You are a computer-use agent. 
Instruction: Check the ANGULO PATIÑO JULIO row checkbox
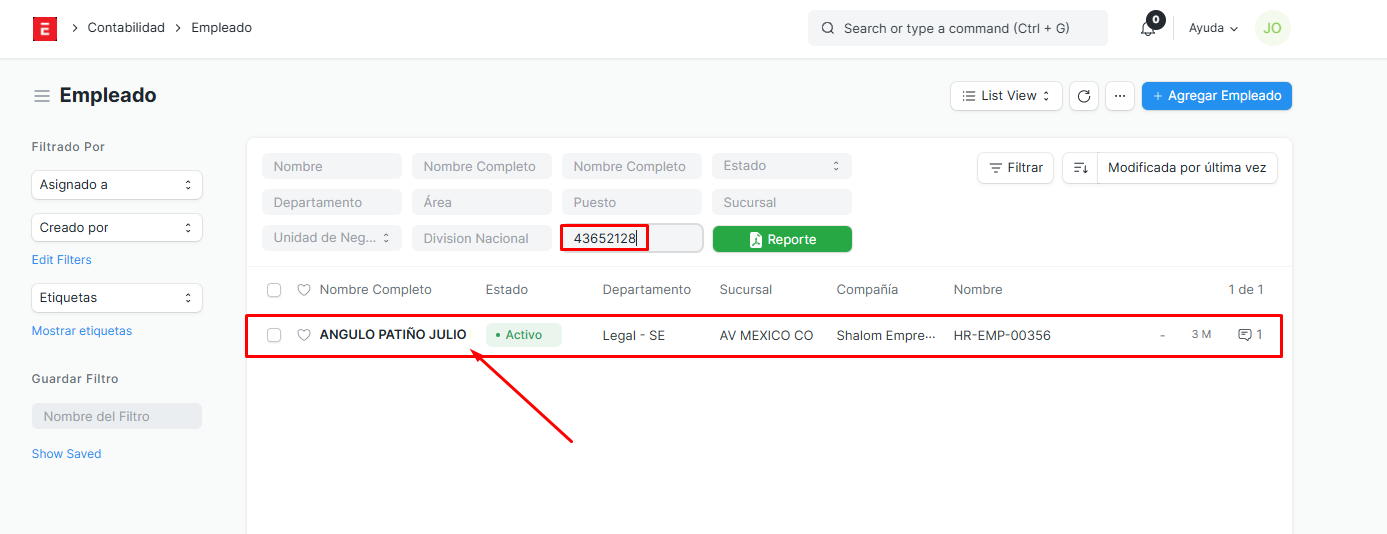pyautogui.click(x=274, y=335)
